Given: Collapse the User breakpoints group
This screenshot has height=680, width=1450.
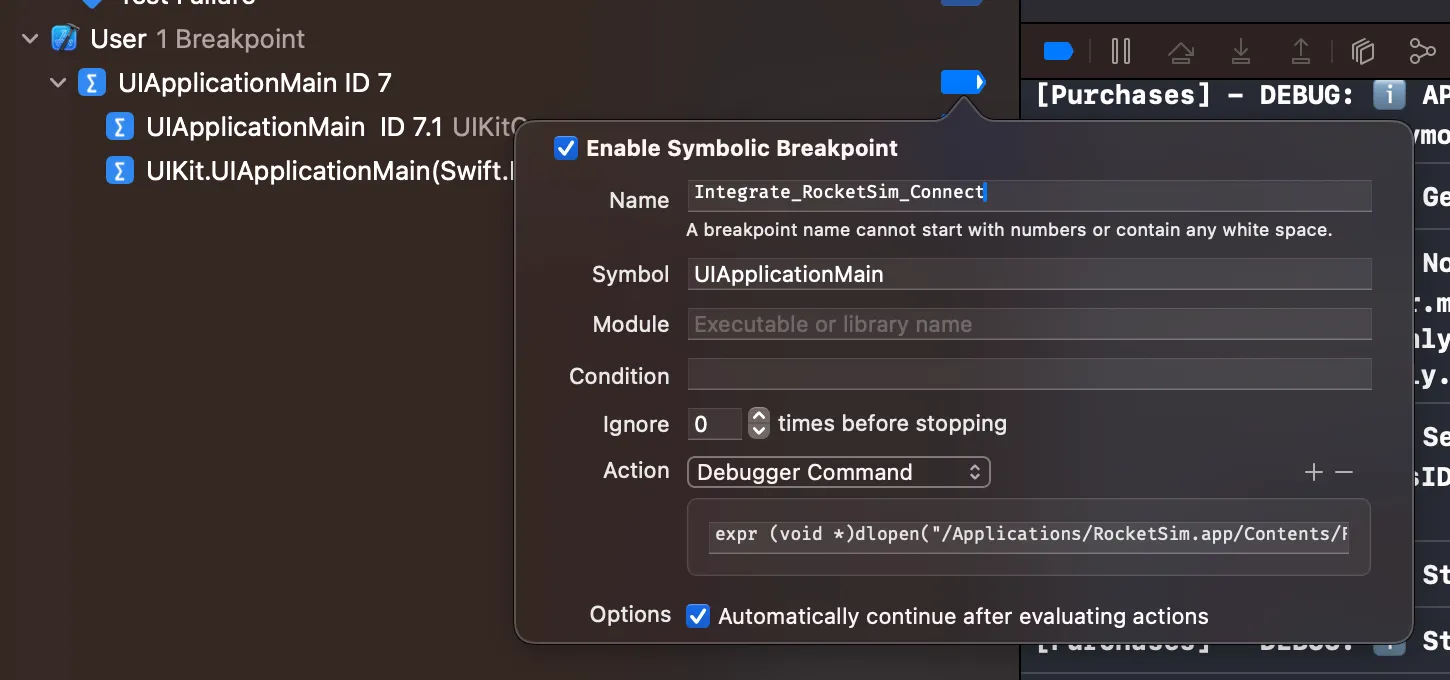Looking at the screenshot, I should click(x=31, y=39).
